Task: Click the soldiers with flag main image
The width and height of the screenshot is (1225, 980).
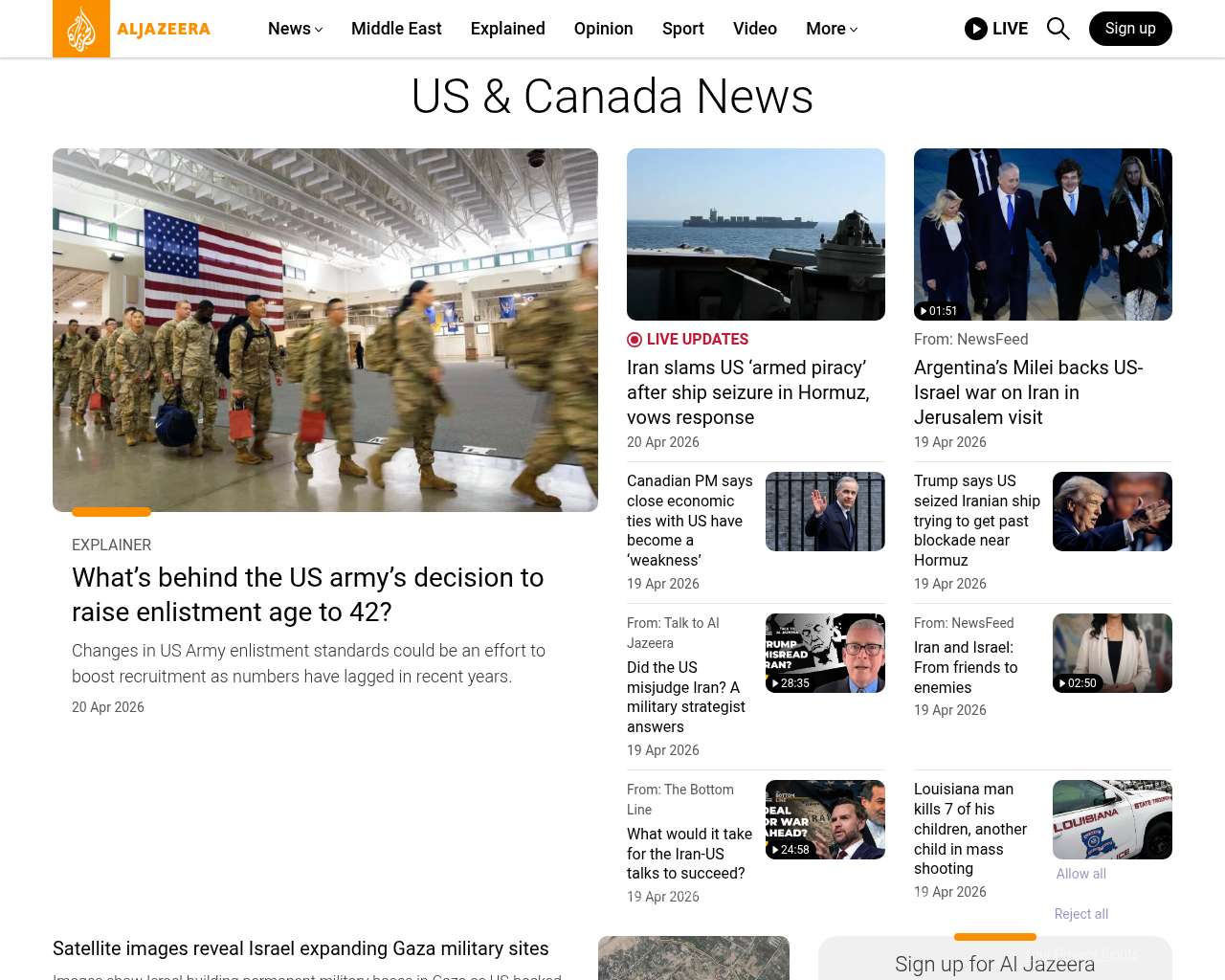Action: tap(325, 330)
